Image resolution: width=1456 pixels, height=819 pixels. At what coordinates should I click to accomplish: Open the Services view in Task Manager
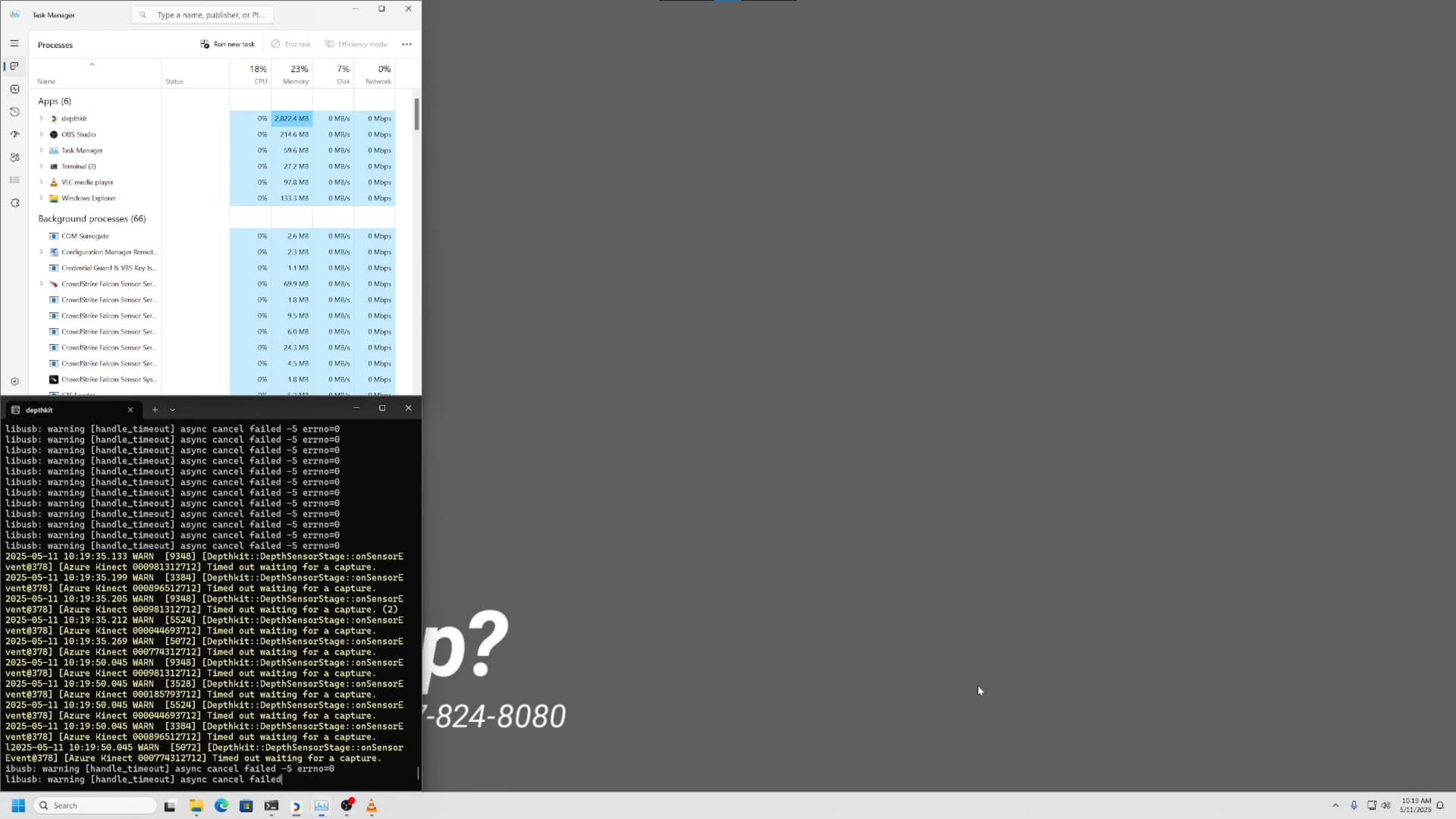[14, 203]
